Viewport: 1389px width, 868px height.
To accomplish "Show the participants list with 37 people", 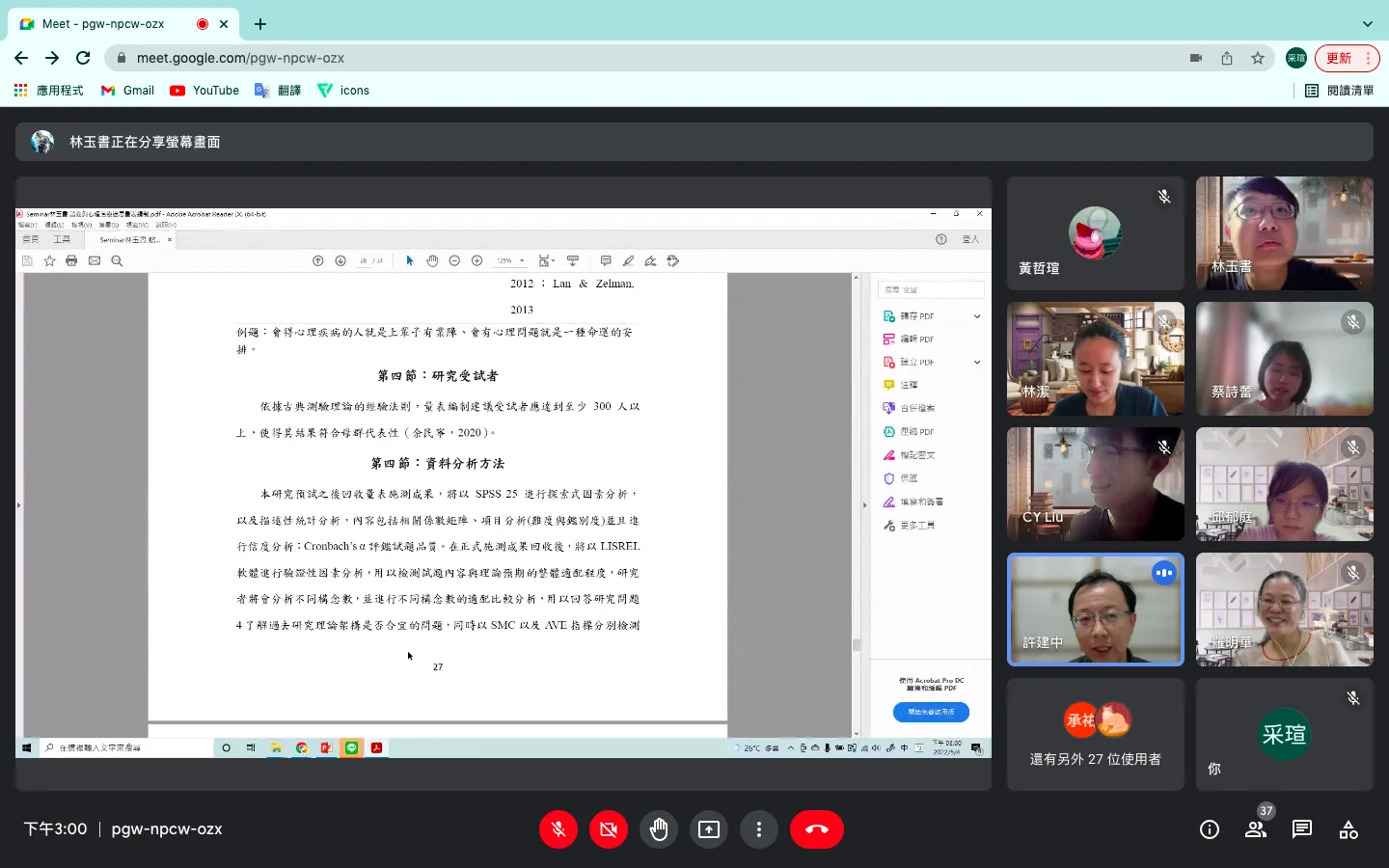I will (1256, 829).
